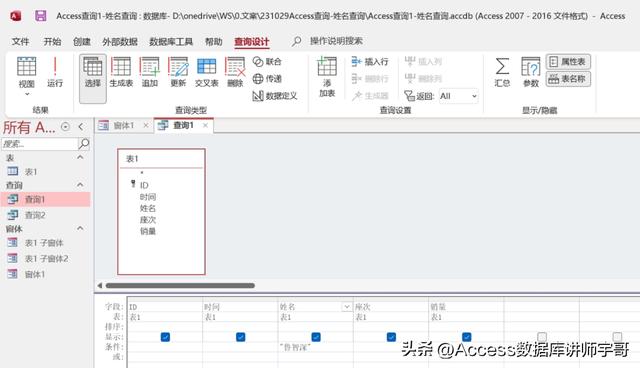Choose 更新 (Update) query type
This screenshot has height=368, width=640.
(x=178, y=72)
